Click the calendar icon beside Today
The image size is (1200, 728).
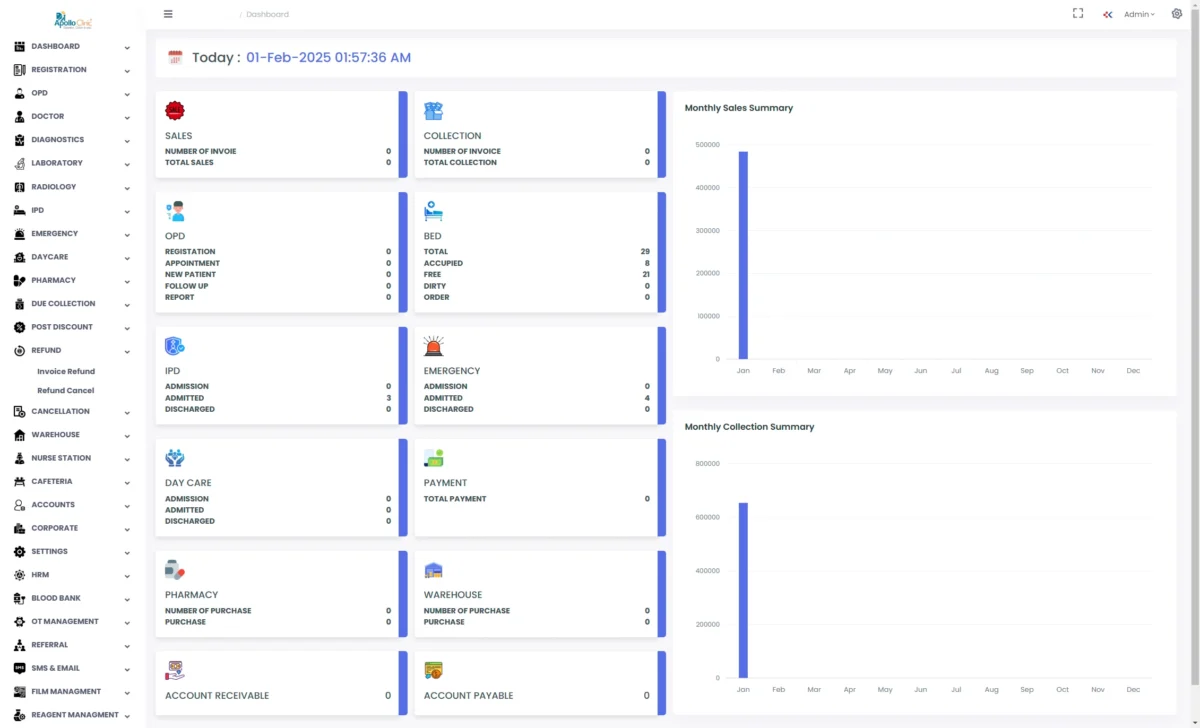click(175, 58)
